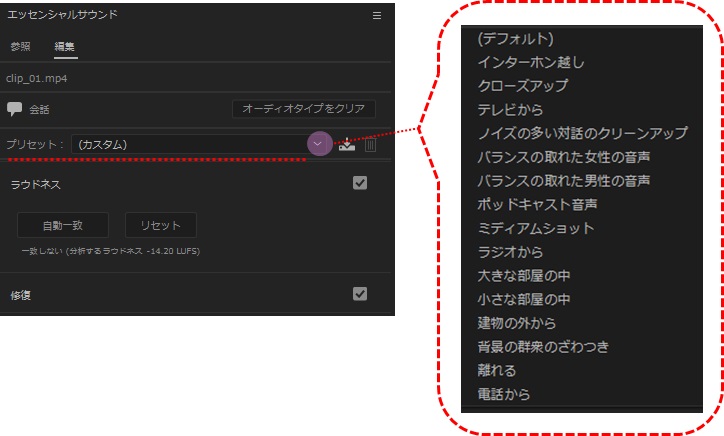
Task: Click the clip_01.mp4 clip name
Action: pos(36,79)
